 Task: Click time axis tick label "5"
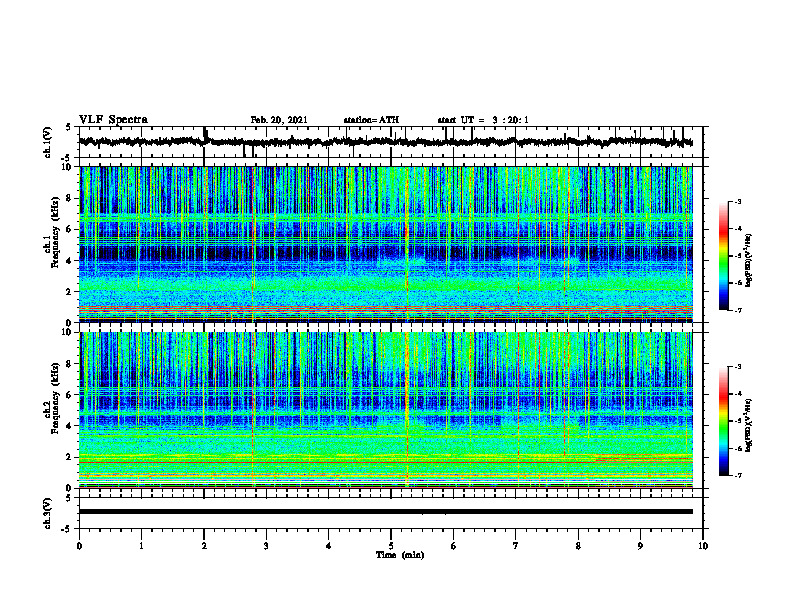tap(391, 546)
